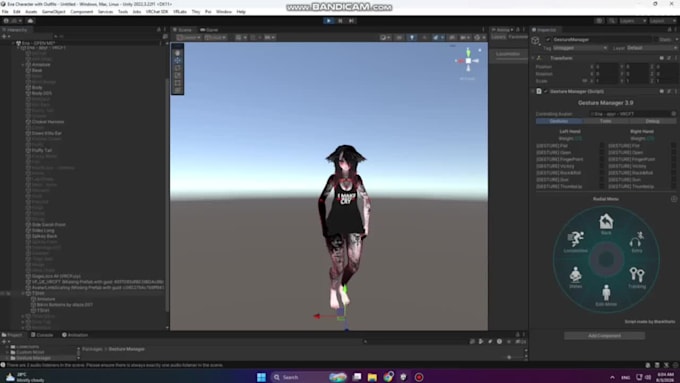Click the scene orientation gizmo
This screenshot has height=383, width=680.
(x=468, y=61)
